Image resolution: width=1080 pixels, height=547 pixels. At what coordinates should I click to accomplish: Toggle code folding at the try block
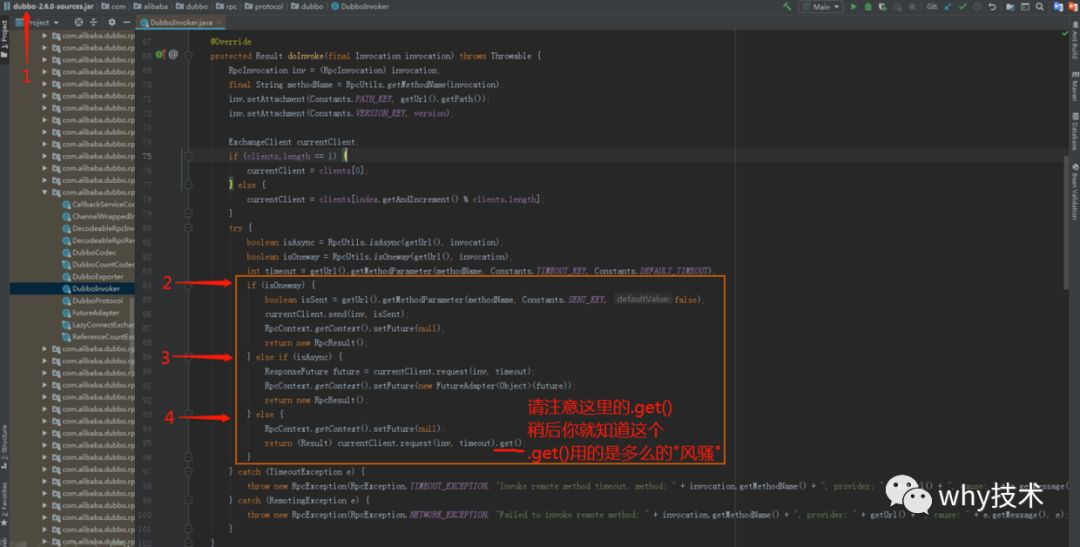[188, 228]
